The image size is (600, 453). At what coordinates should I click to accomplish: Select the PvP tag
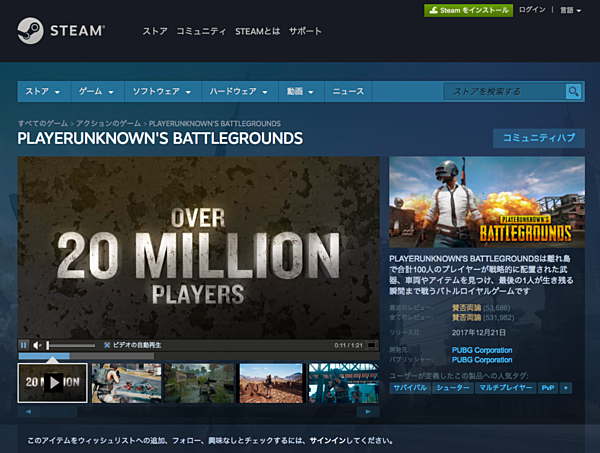548,388
